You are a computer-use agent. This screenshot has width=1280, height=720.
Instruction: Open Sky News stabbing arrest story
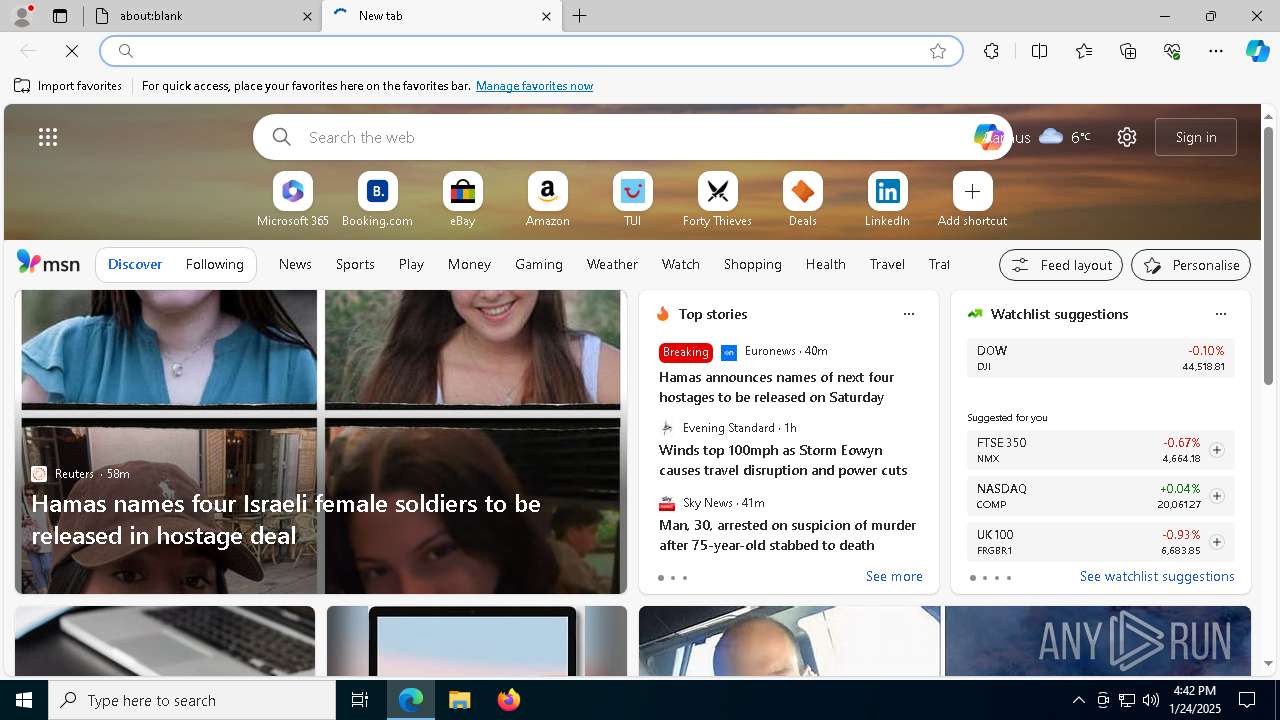787,535
